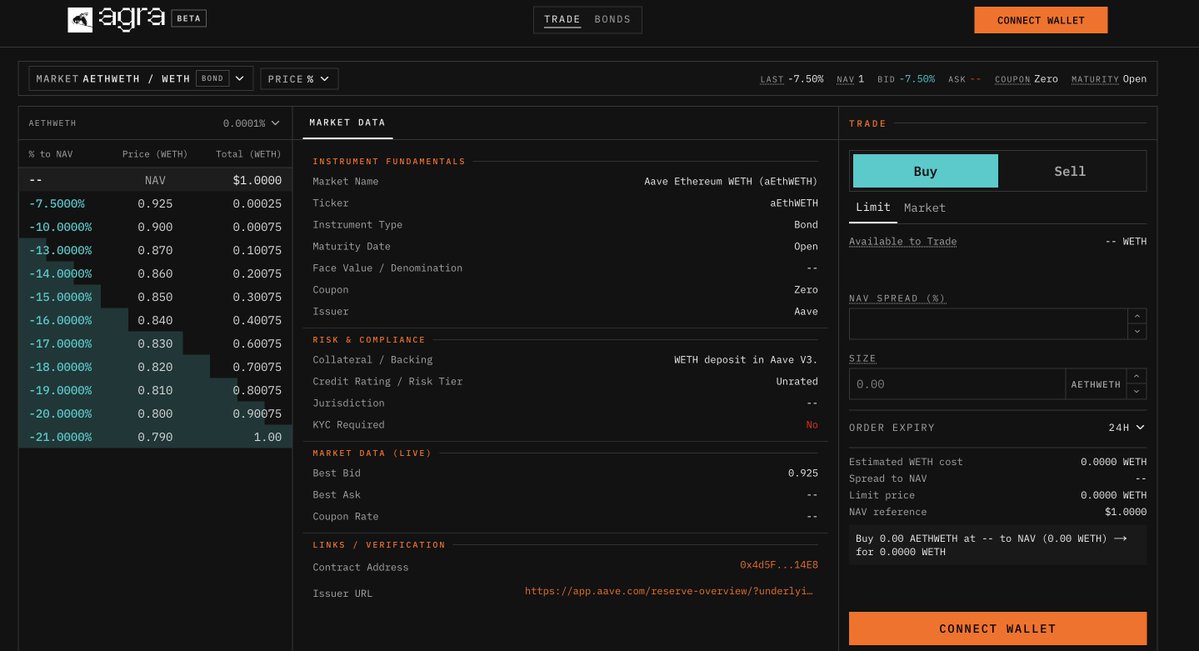
Task: Select the -18.0000% order book row
Action: pyautogui.click(x=155, y=367)
